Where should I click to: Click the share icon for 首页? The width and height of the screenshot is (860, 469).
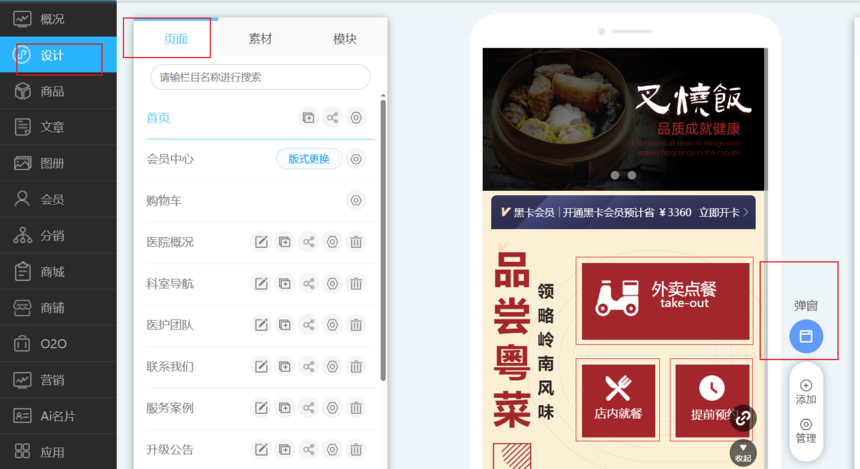coord(332,117)
